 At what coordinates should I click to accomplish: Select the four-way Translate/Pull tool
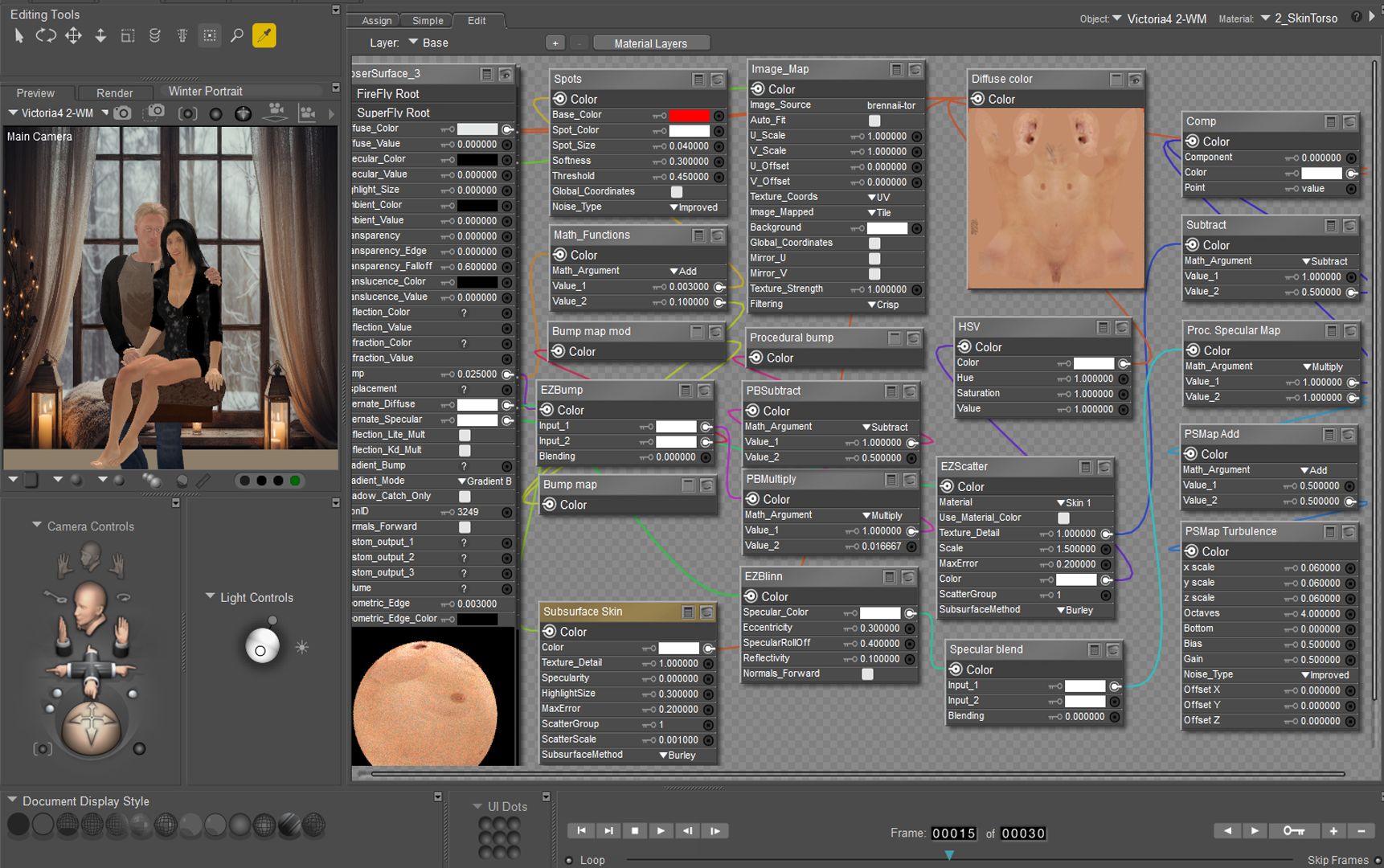pyautogui.click(x=73, y=35)
